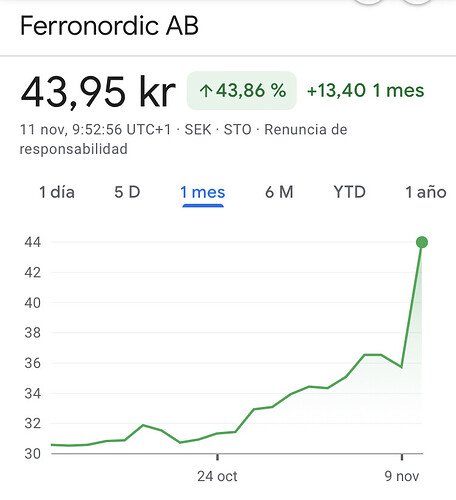Click the 40 y-axis label
Screen dimensions: 456x500
point(33,303)
